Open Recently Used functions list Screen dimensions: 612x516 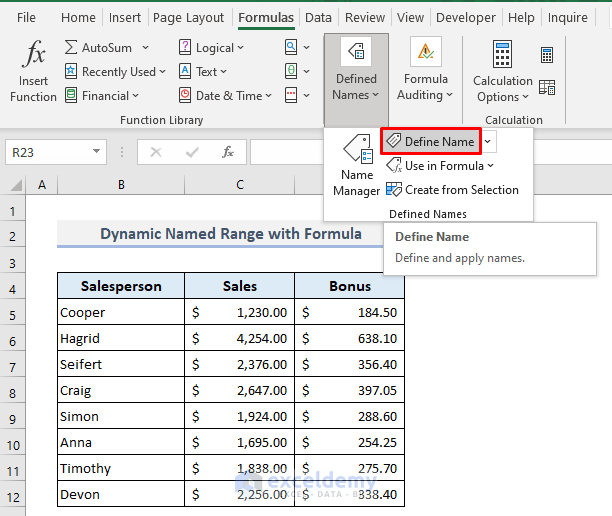[x=115, y=72]
